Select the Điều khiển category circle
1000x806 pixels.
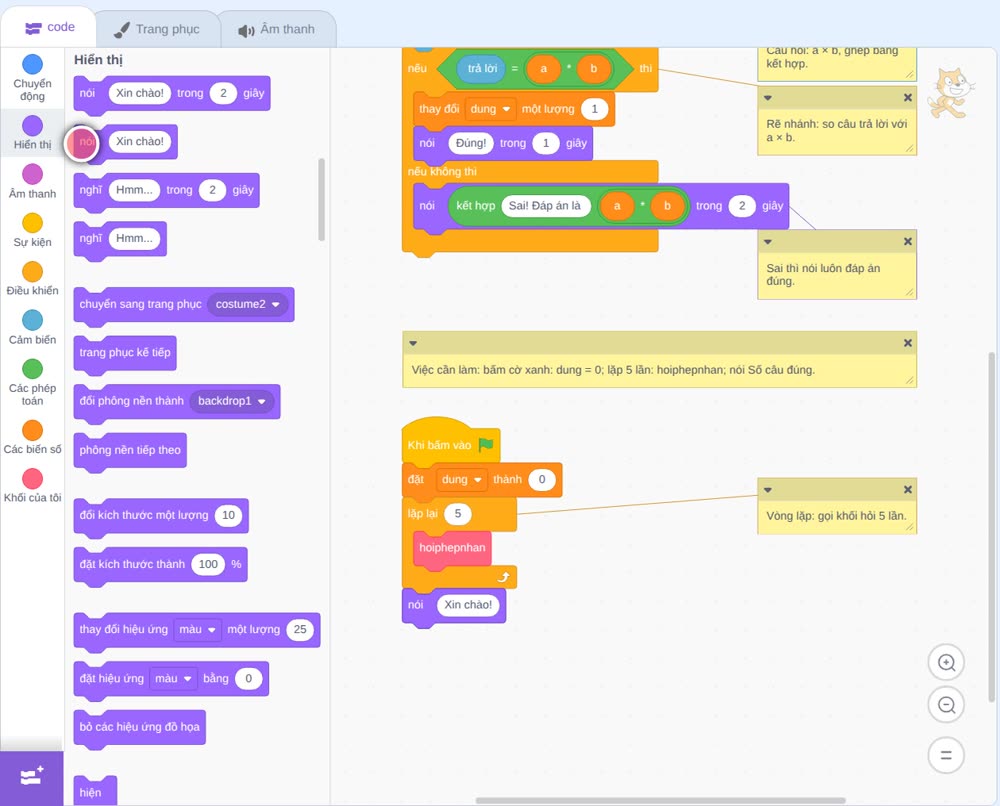coord(33,272)
